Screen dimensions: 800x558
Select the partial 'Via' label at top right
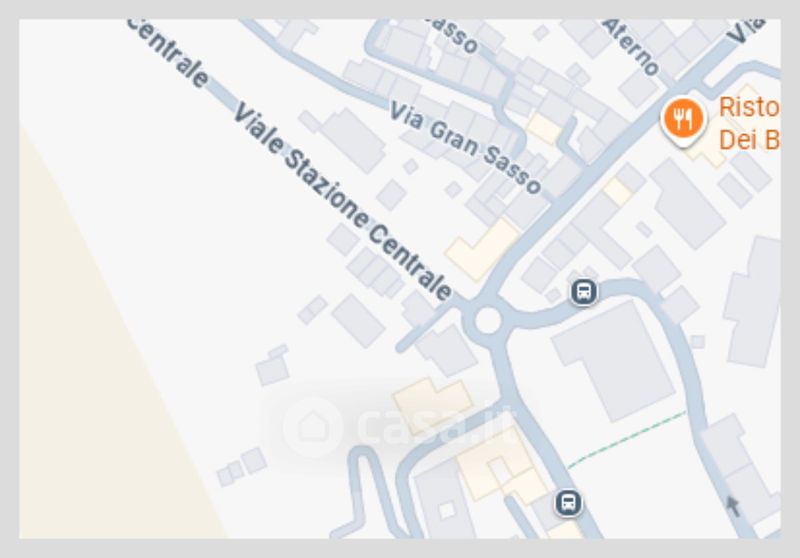click(x=750, y=30)
